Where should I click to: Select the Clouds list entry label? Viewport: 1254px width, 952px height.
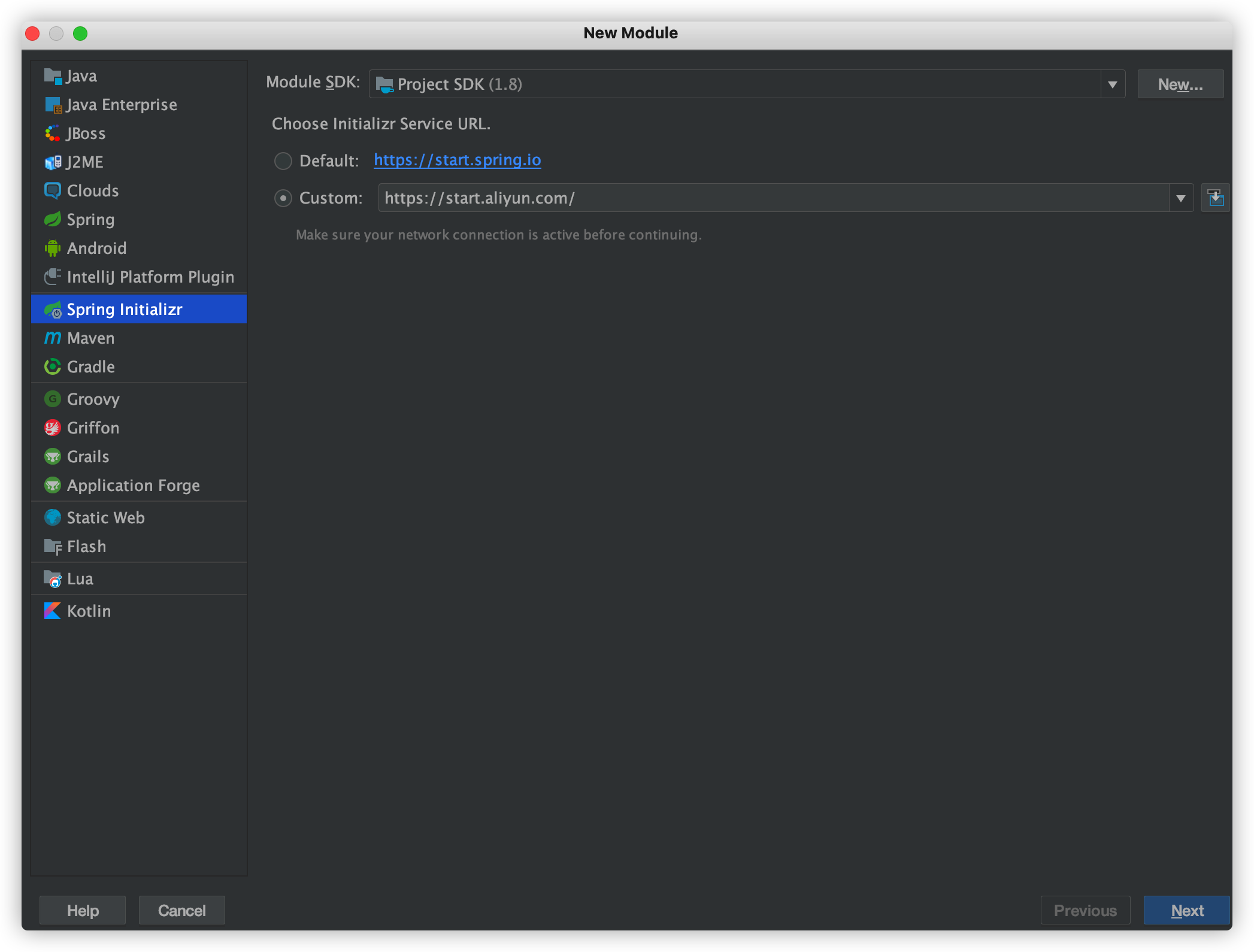tap(93, 191)
